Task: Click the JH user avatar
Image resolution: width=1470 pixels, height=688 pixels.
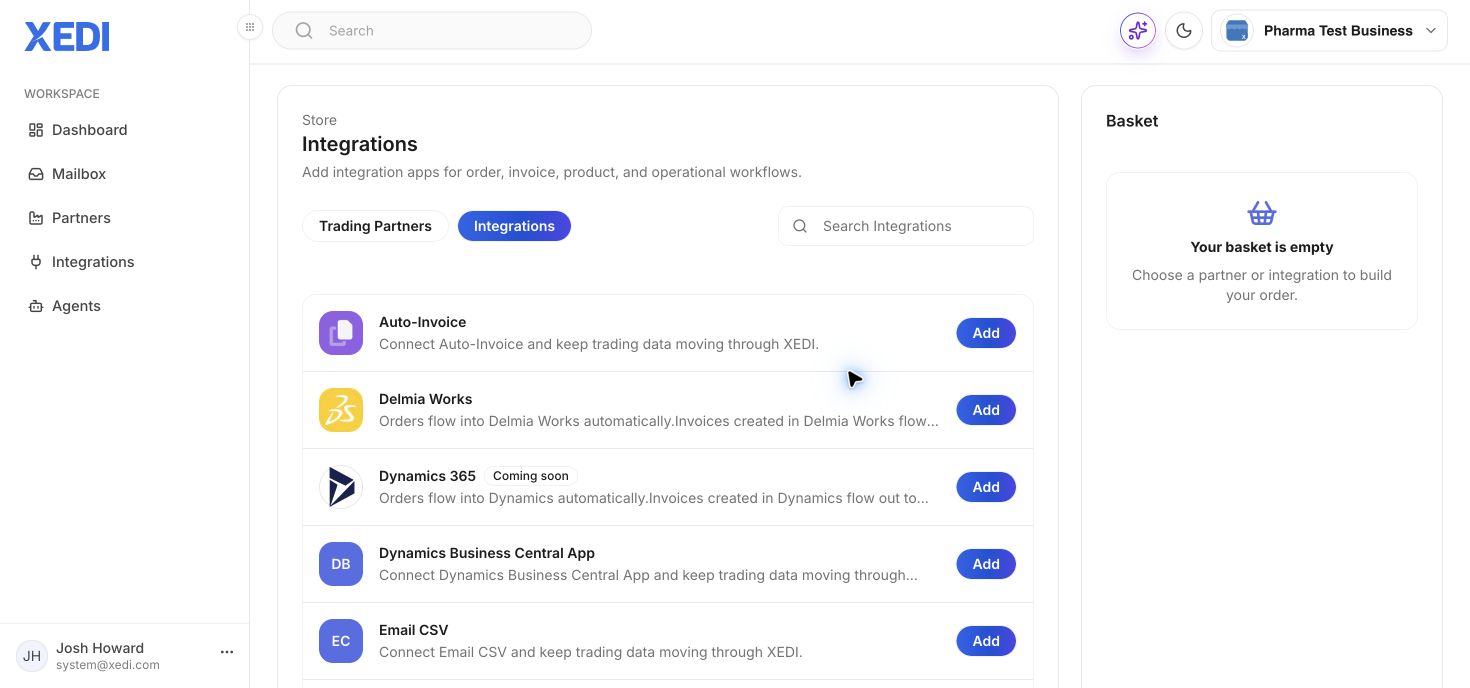Action: 32,656
